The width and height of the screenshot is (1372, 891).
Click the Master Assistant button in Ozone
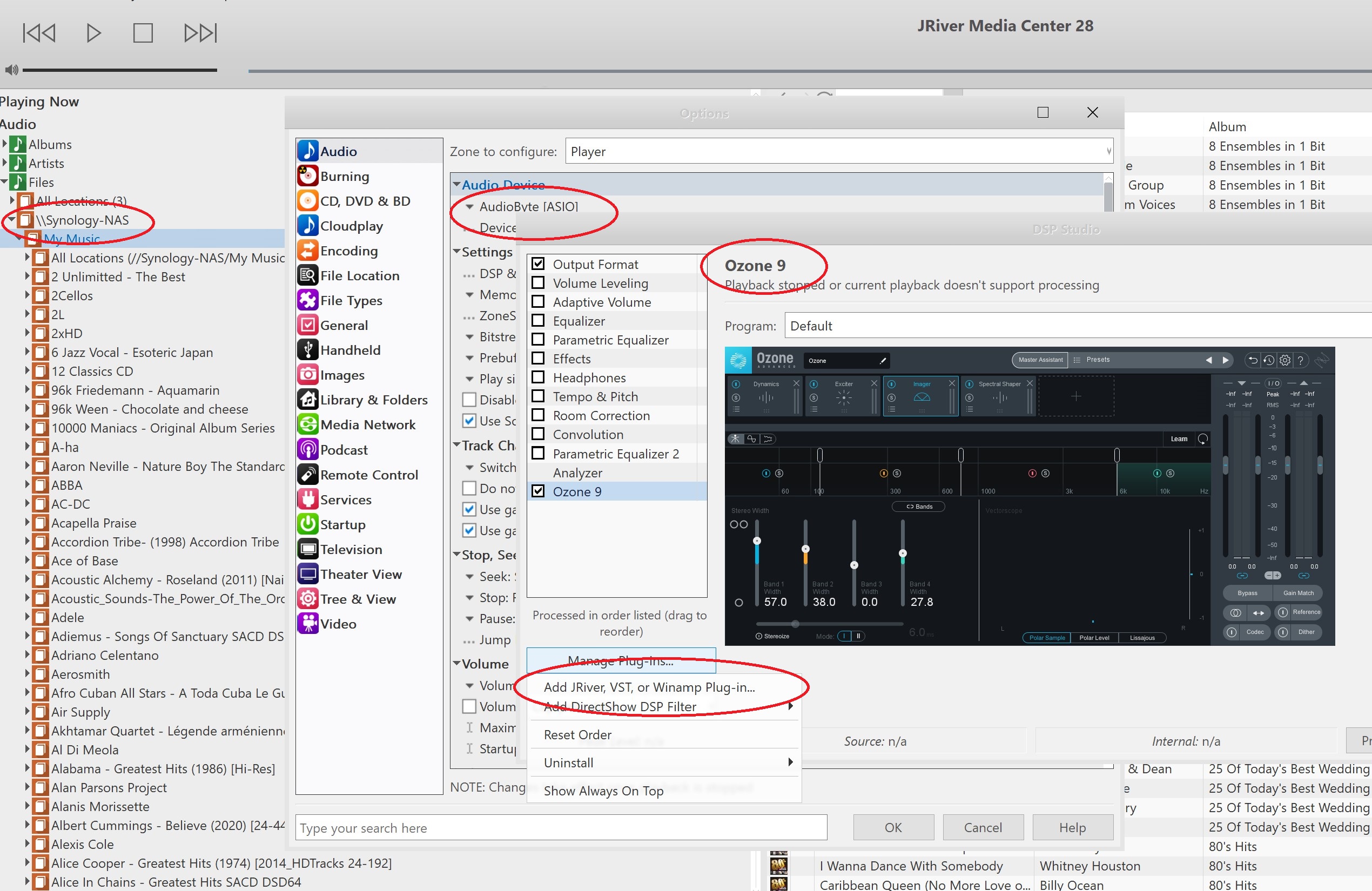click(x=1039, y=360)
